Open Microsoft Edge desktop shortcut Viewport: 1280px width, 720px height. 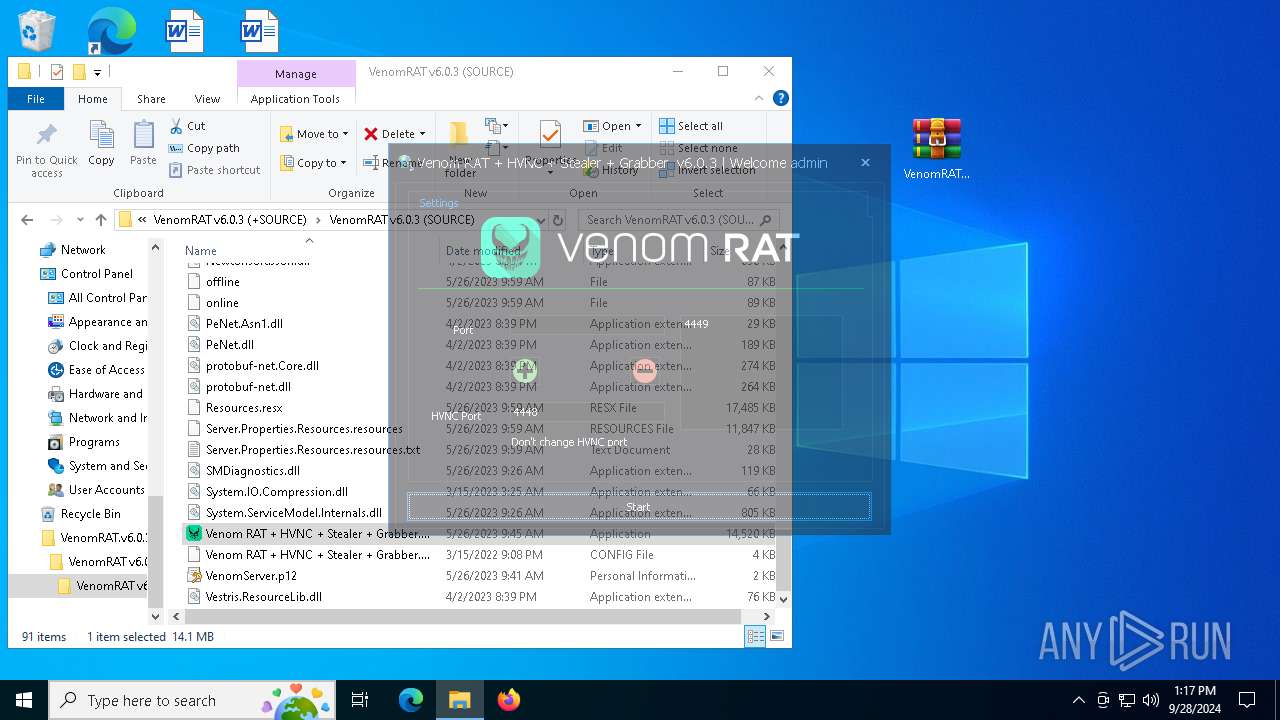point(111,31)
